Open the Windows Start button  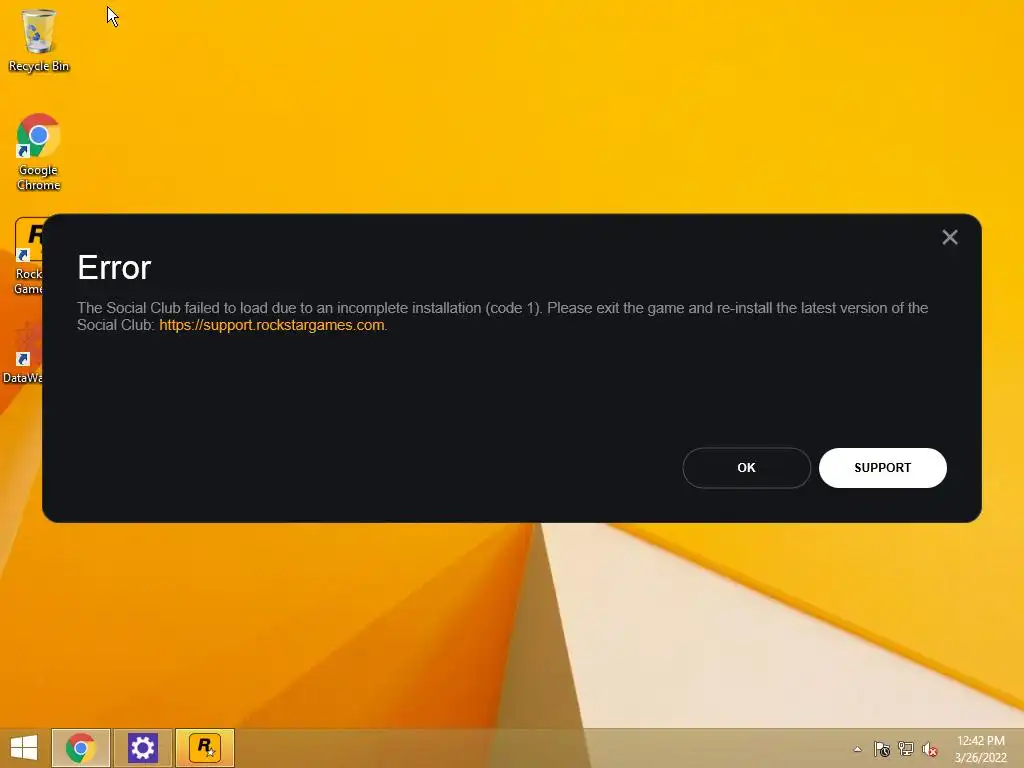click(24, 748)
